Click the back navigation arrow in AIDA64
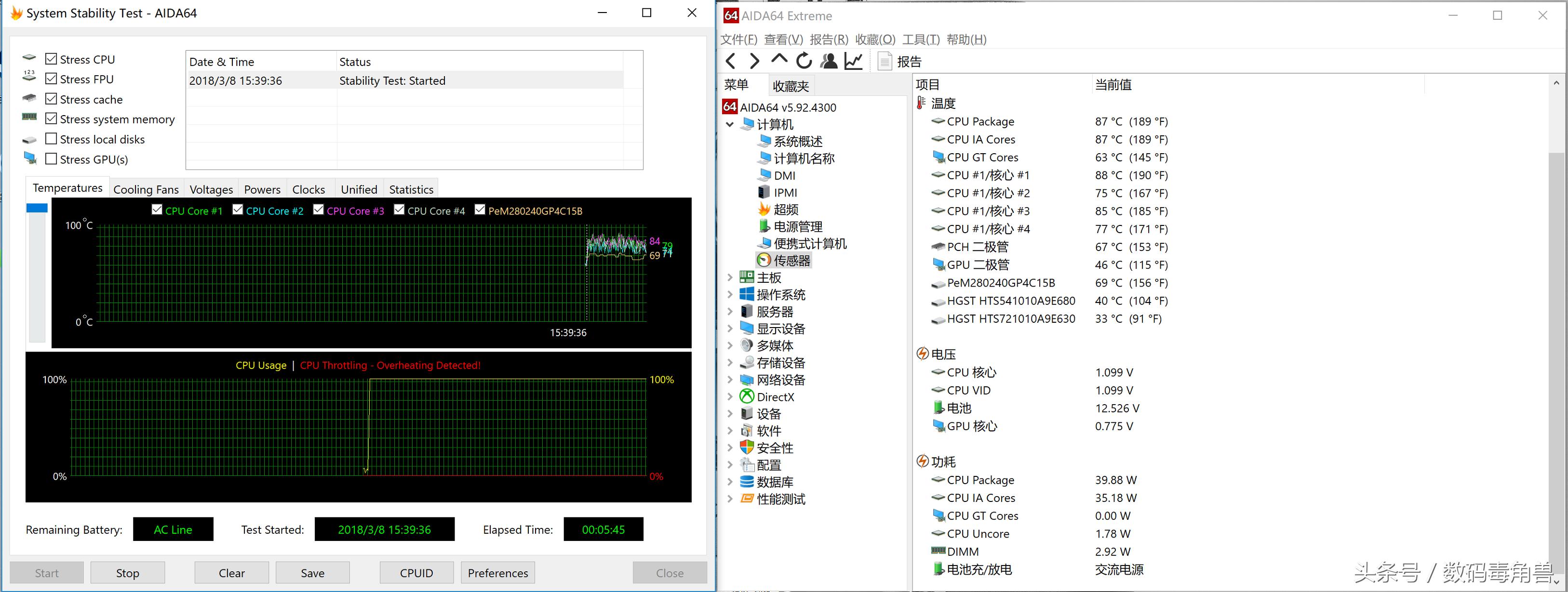Screen dimensions: 1568x592 (730, 61)
